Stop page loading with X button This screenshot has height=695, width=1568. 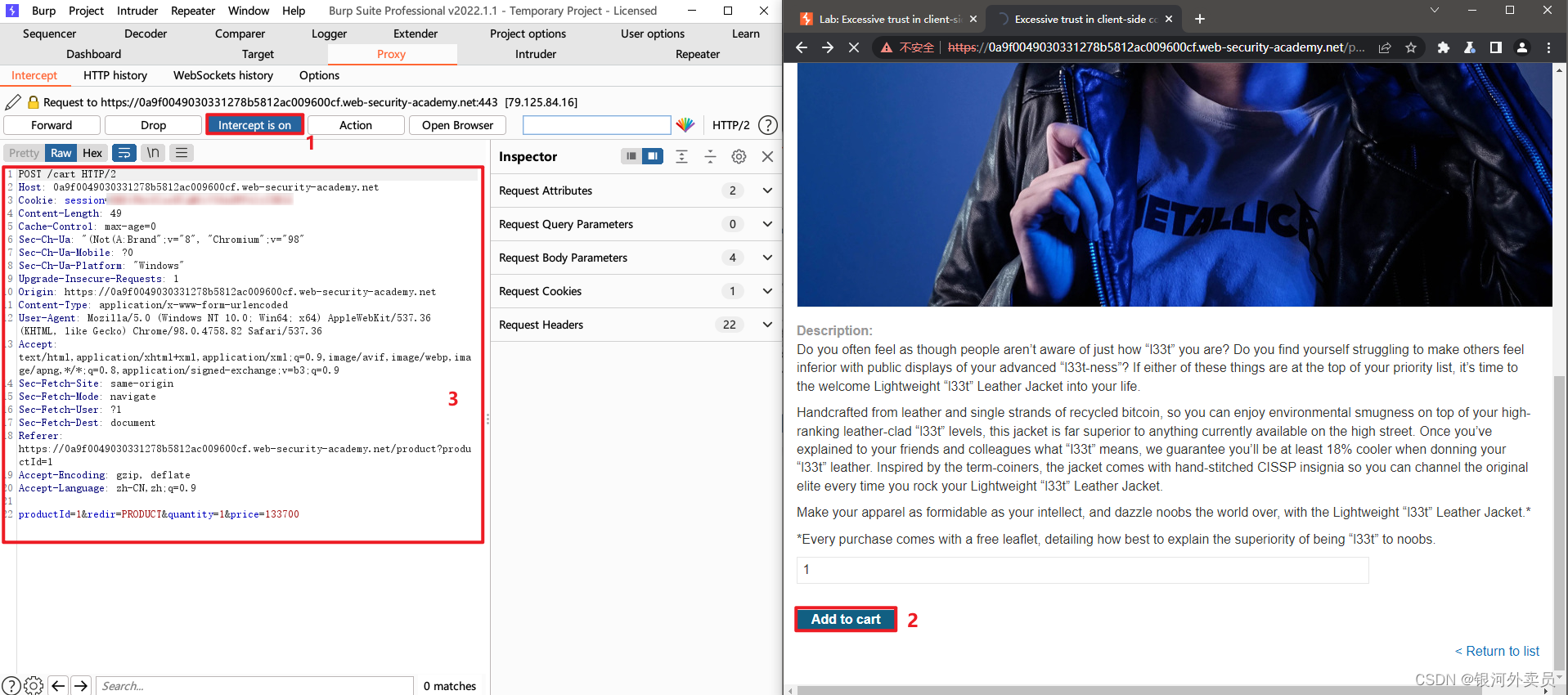click(854, 47)
